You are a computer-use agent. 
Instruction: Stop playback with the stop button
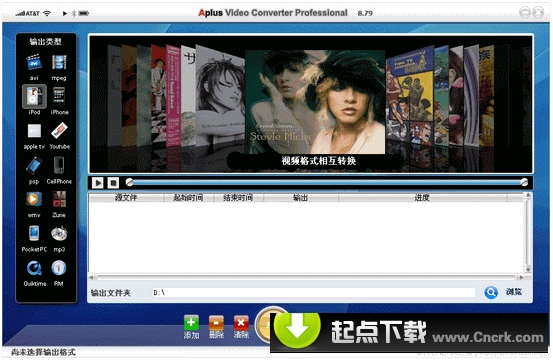coord(113,183)
